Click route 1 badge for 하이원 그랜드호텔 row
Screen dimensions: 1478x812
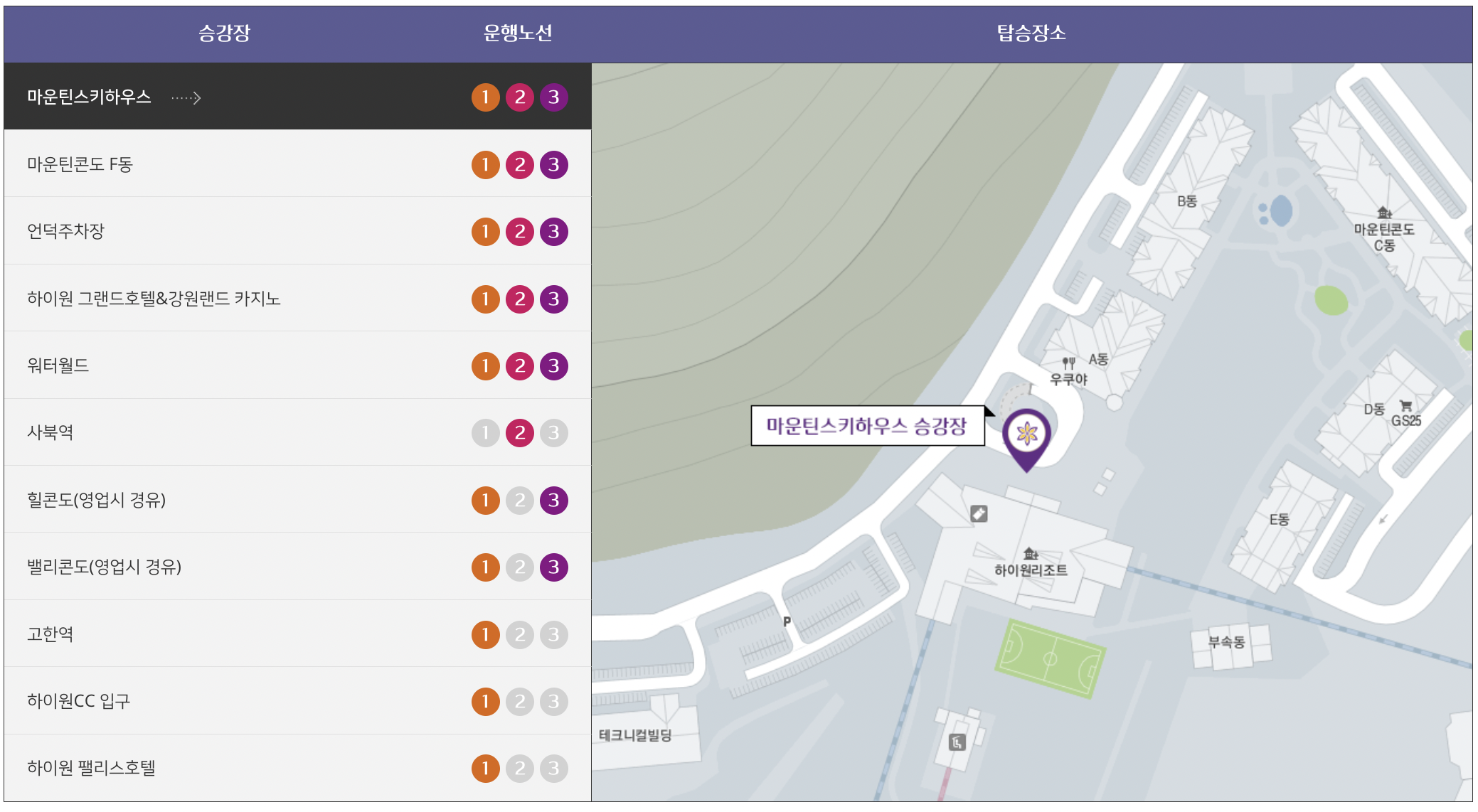[x=486, y=299]
